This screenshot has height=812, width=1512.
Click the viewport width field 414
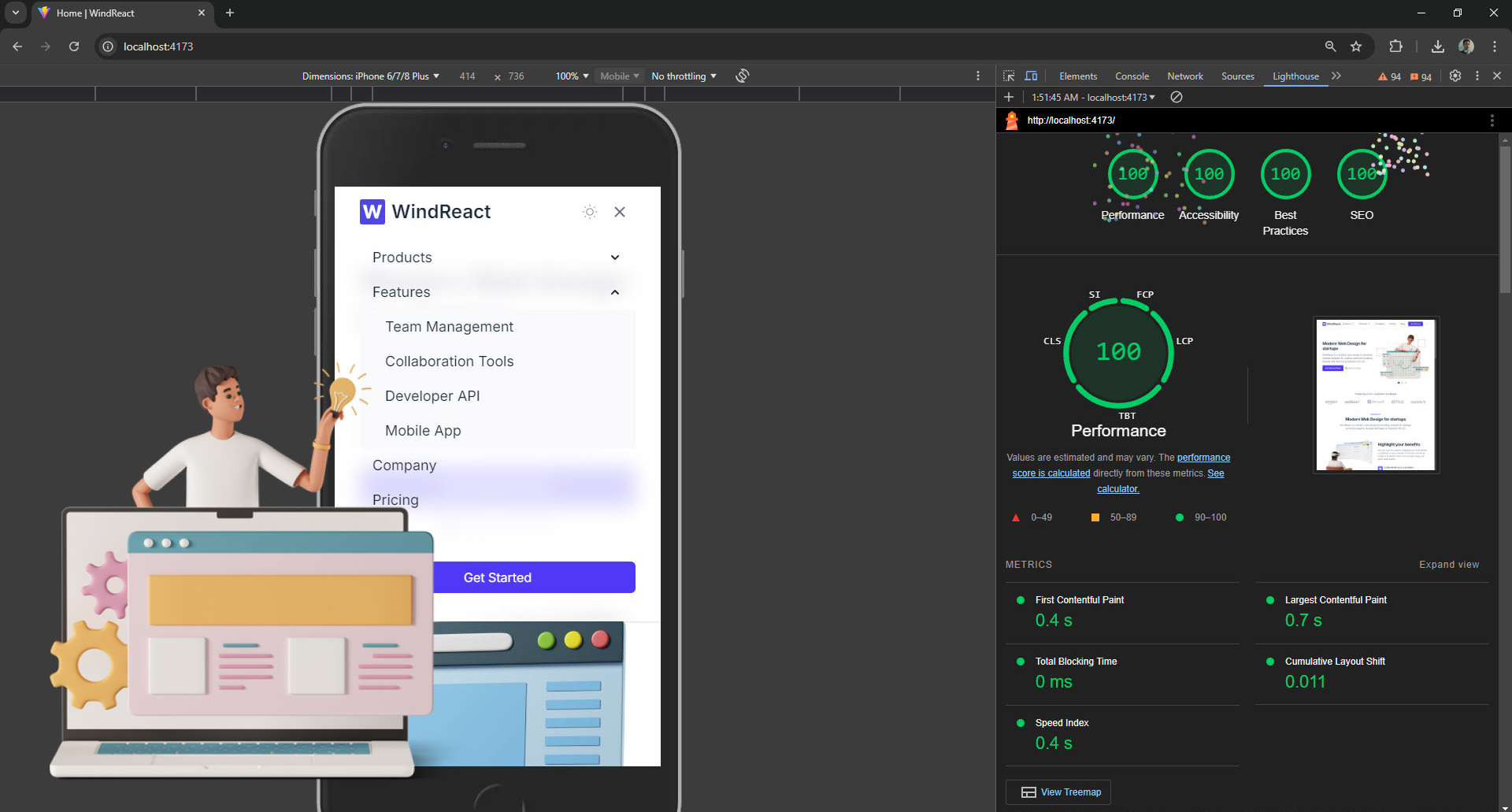(x=467, y=76)
